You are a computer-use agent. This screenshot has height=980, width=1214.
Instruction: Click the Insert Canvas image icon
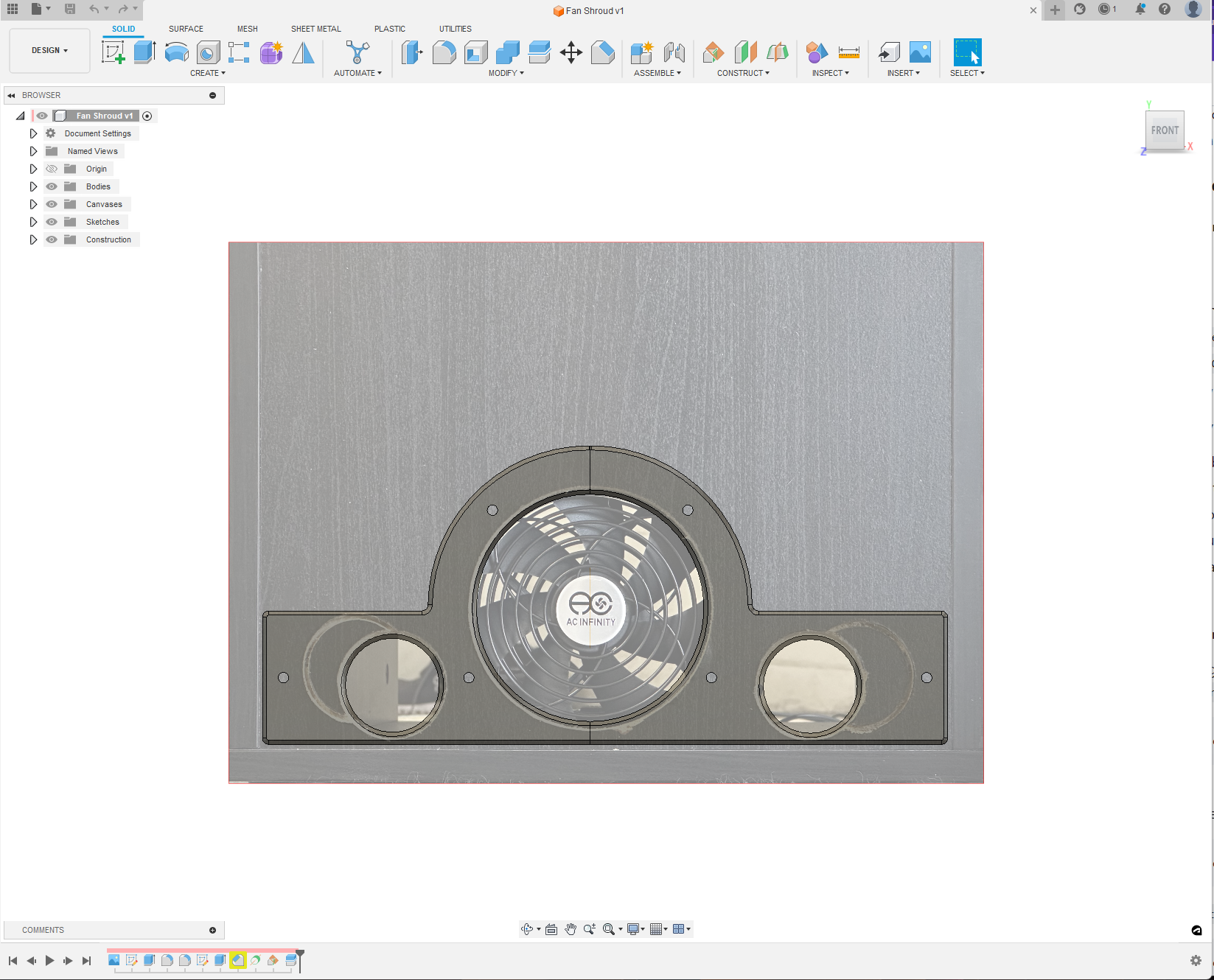(x=920, y=52)
